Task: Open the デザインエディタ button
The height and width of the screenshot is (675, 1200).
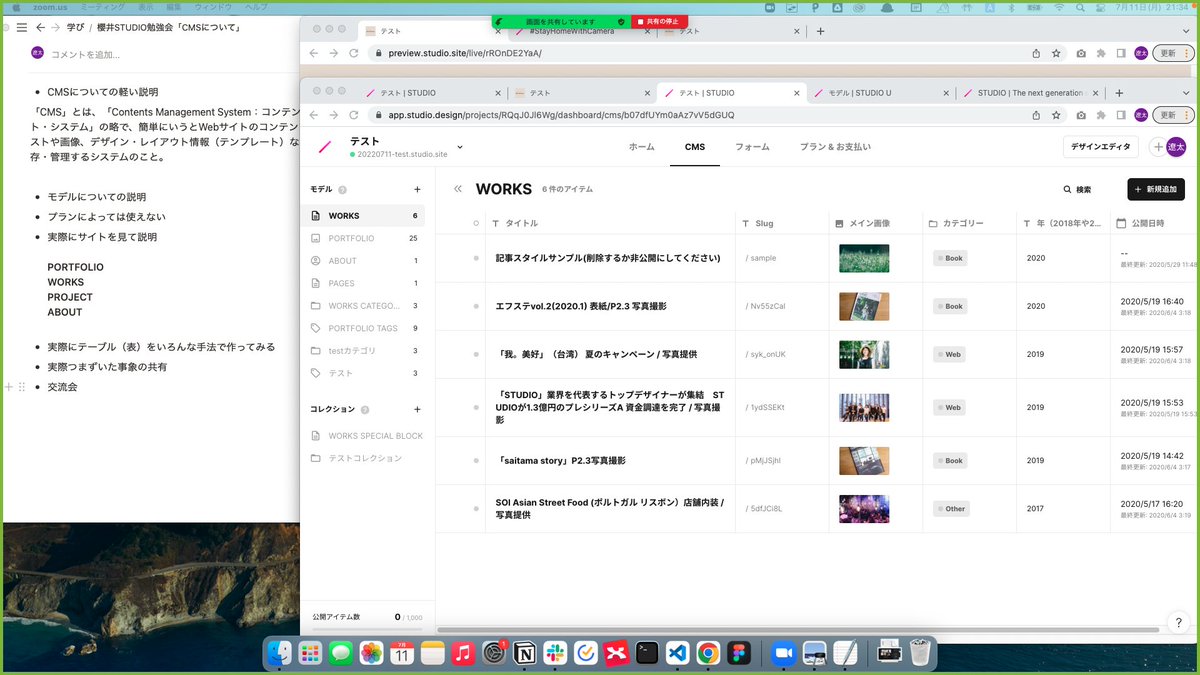Action: click(x=1101, y=147)
